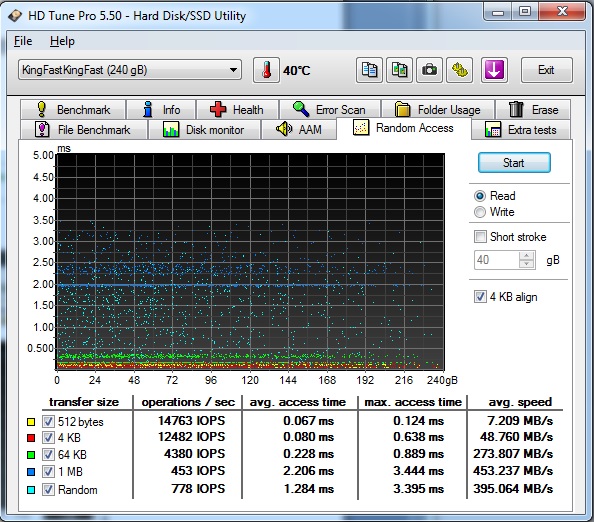594x522 pixels.
Task: Click the camera save screenshot icon
Action: tap(429, 70)
